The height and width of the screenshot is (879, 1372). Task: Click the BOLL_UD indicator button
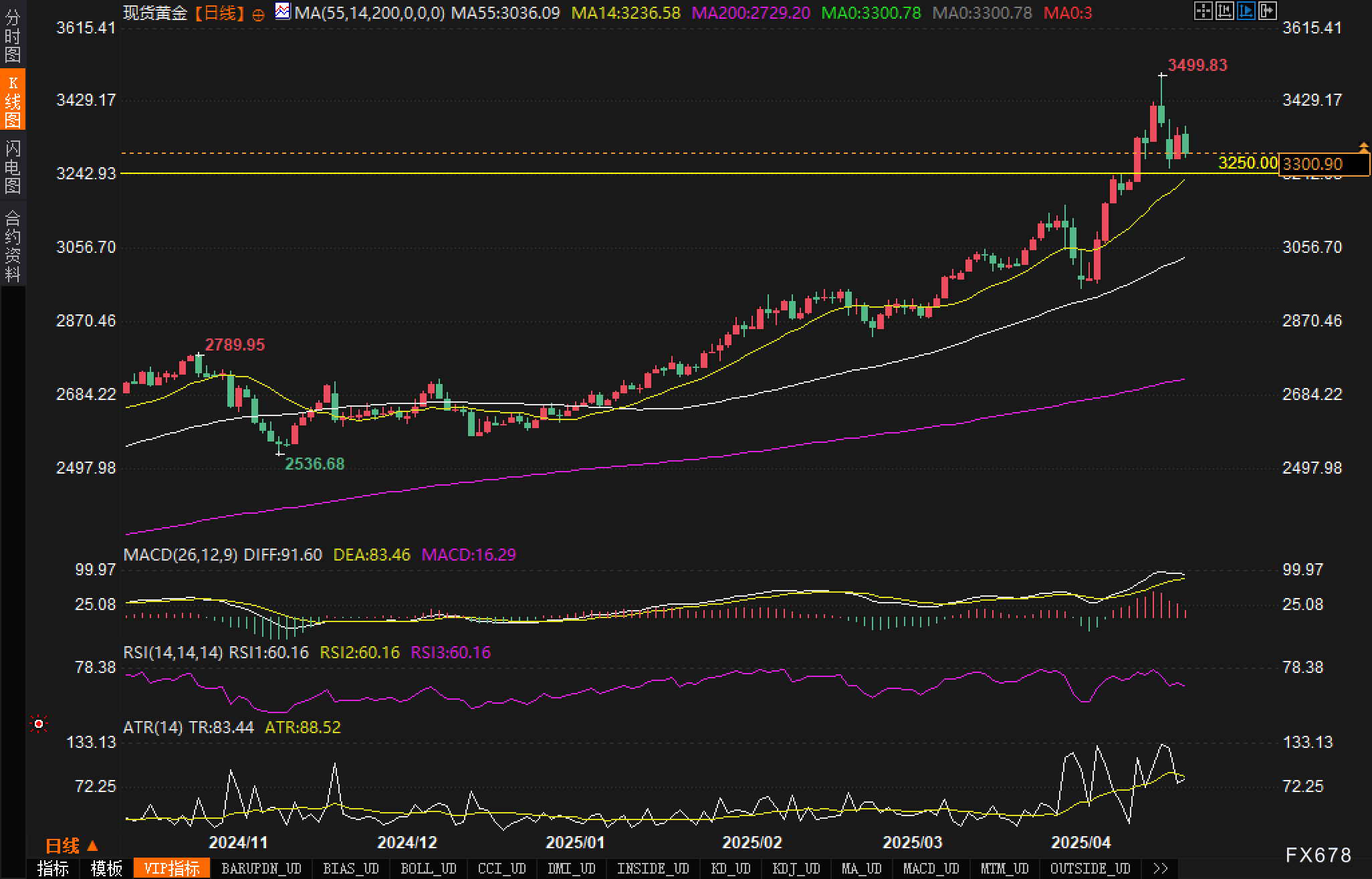click(x=428, y=868)
